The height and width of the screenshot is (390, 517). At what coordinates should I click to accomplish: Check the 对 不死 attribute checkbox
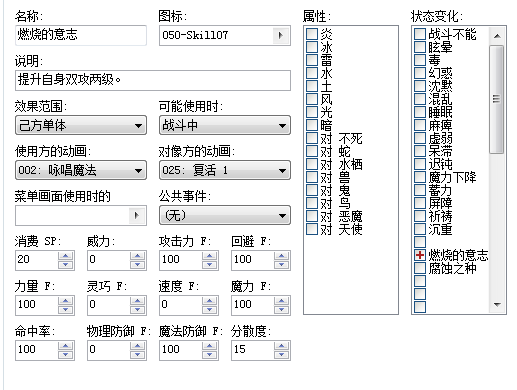[x=312, y=138]
